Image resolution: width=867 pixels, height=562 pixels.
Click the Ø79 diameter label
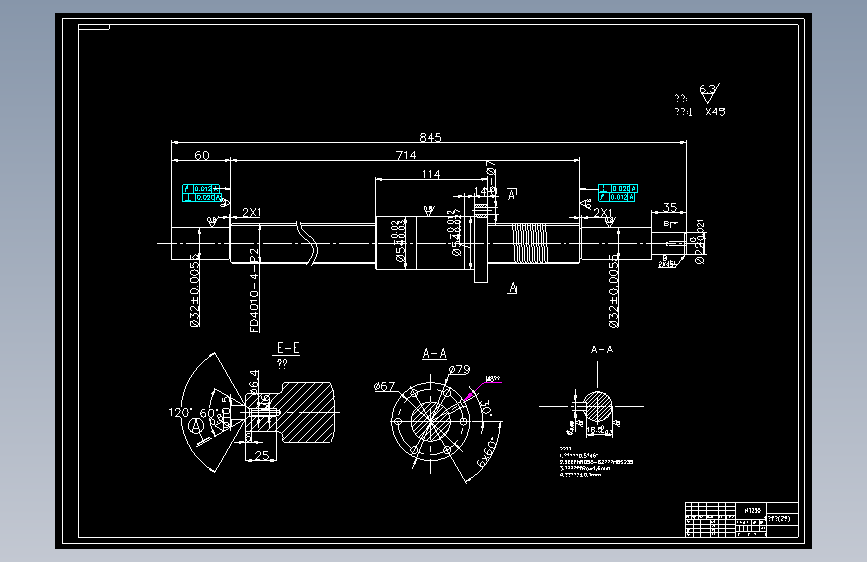[459, 369]
